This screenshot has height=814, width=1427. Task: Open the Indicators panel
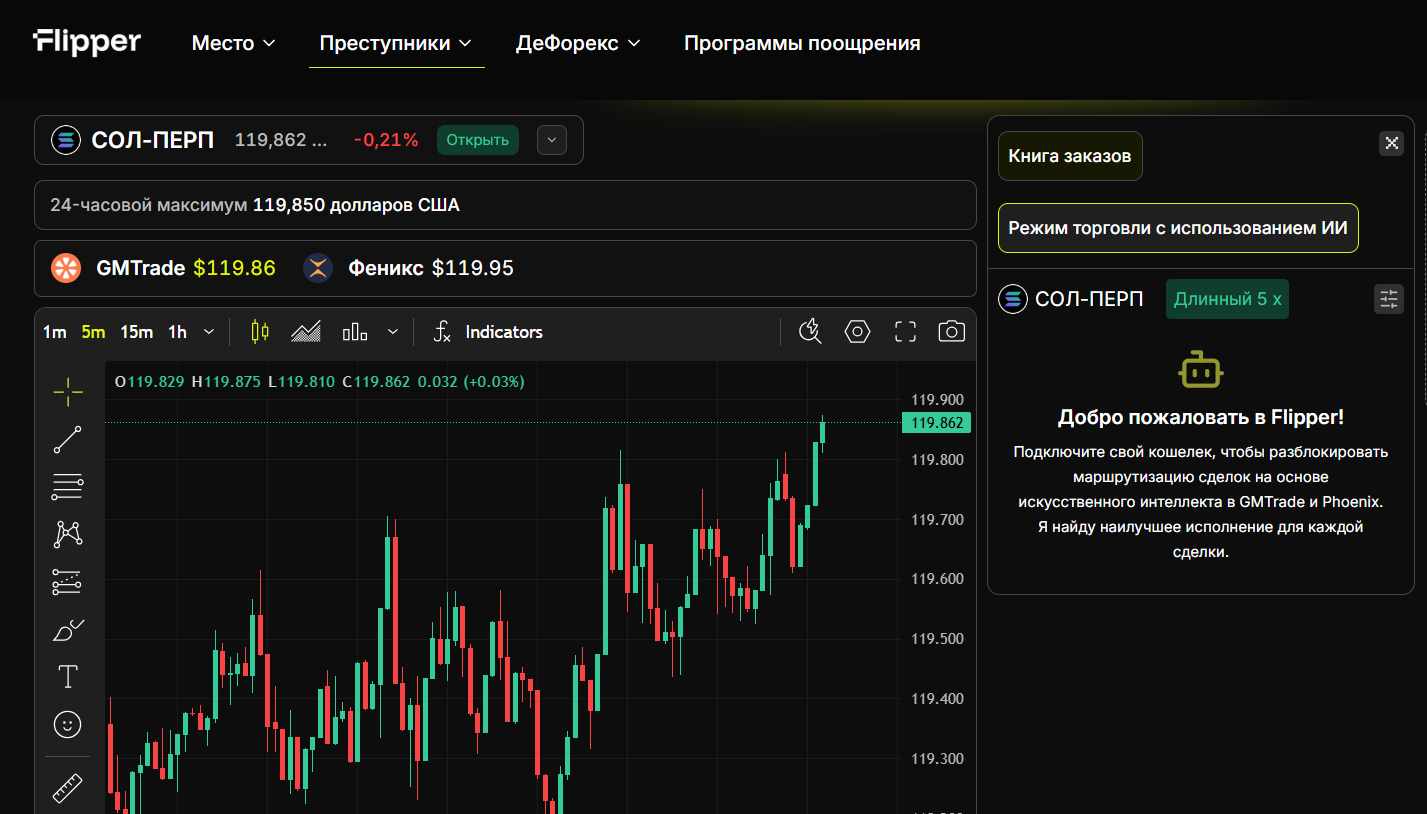[x=489, y=332]
